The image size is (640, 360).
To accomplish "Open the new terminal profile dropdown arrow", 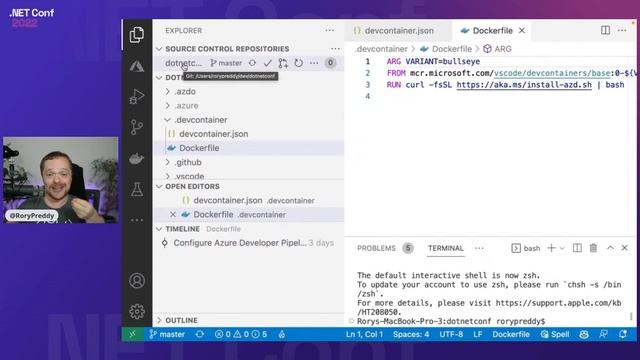I will 562,248.
